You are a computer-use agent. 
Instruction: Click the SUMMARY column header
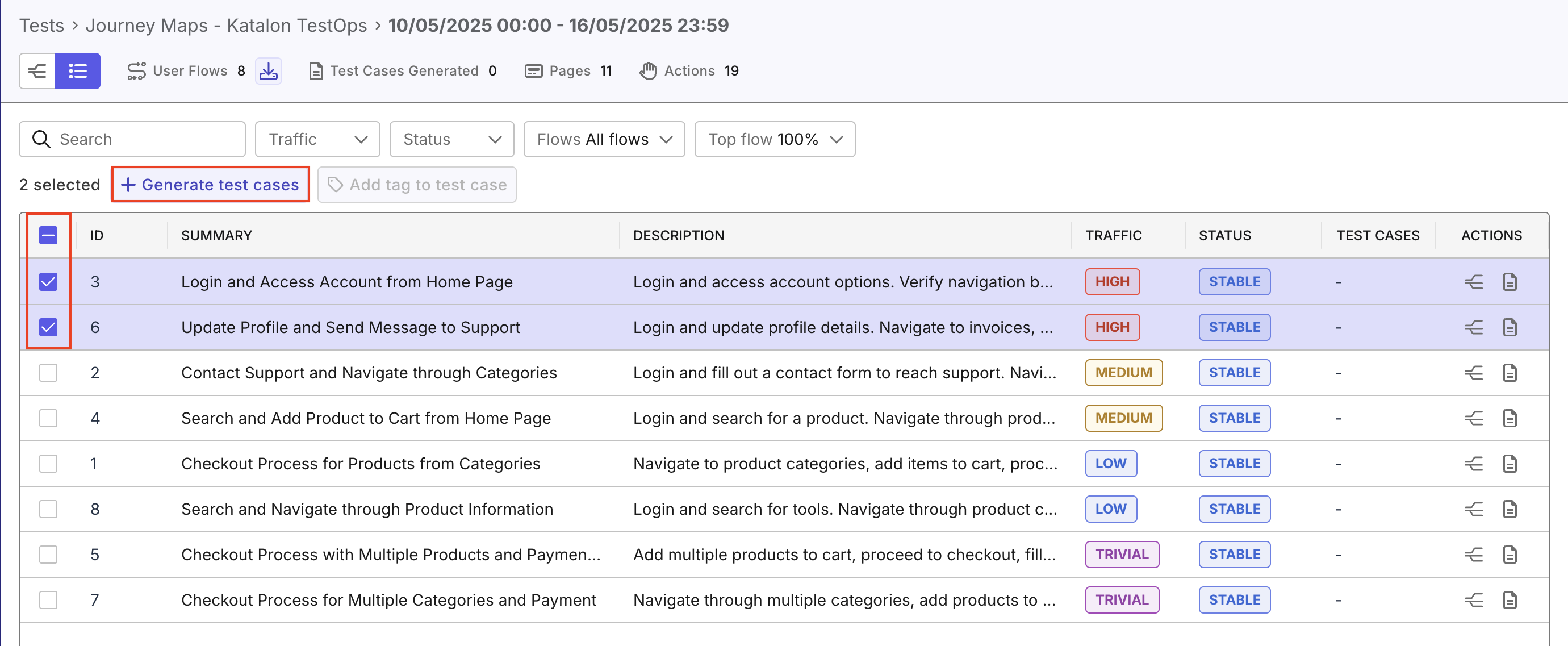(x=217, y=236)
